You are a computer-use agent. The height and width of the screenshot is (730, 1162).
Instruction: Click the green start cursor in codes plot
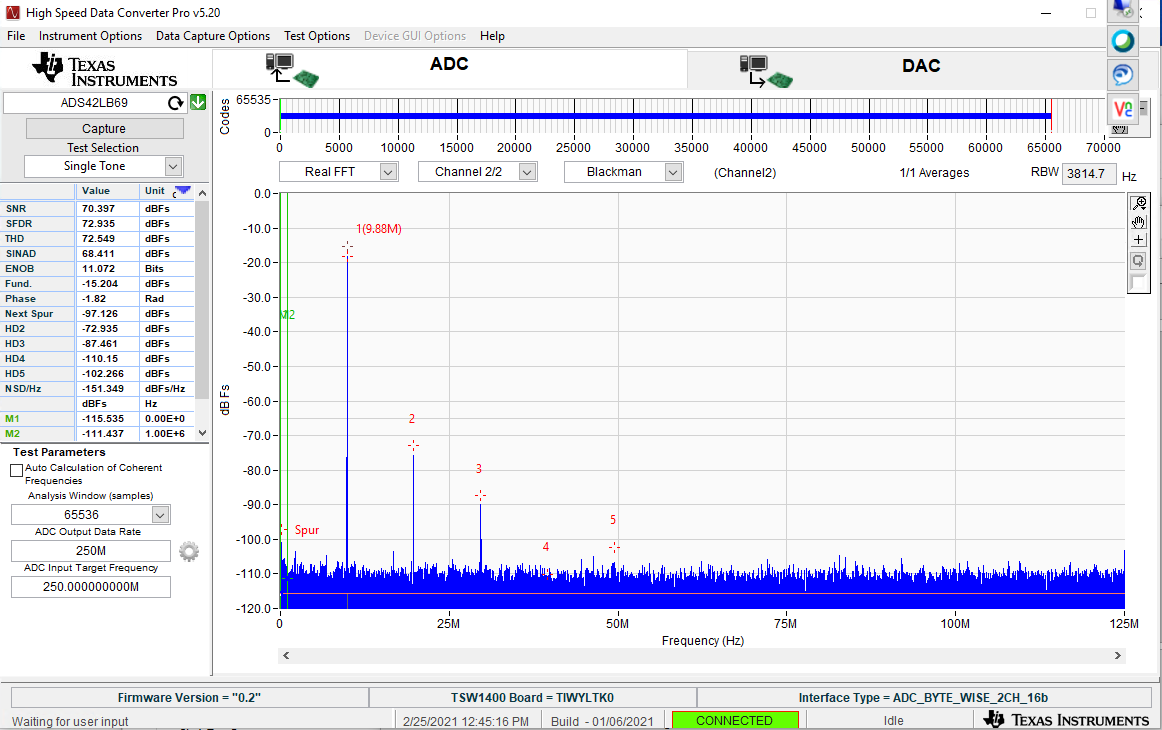[280, 115]
